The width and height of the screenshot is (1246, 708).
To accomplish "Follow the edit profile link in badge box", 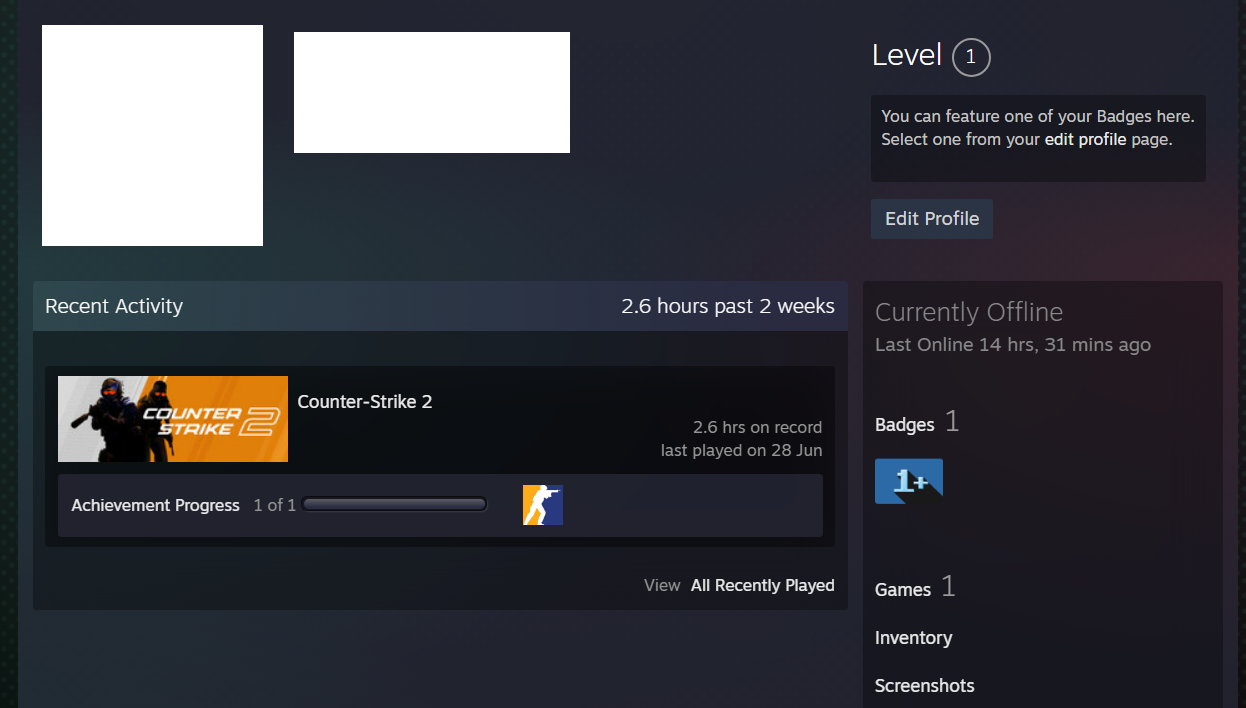I will [1085, 140].
